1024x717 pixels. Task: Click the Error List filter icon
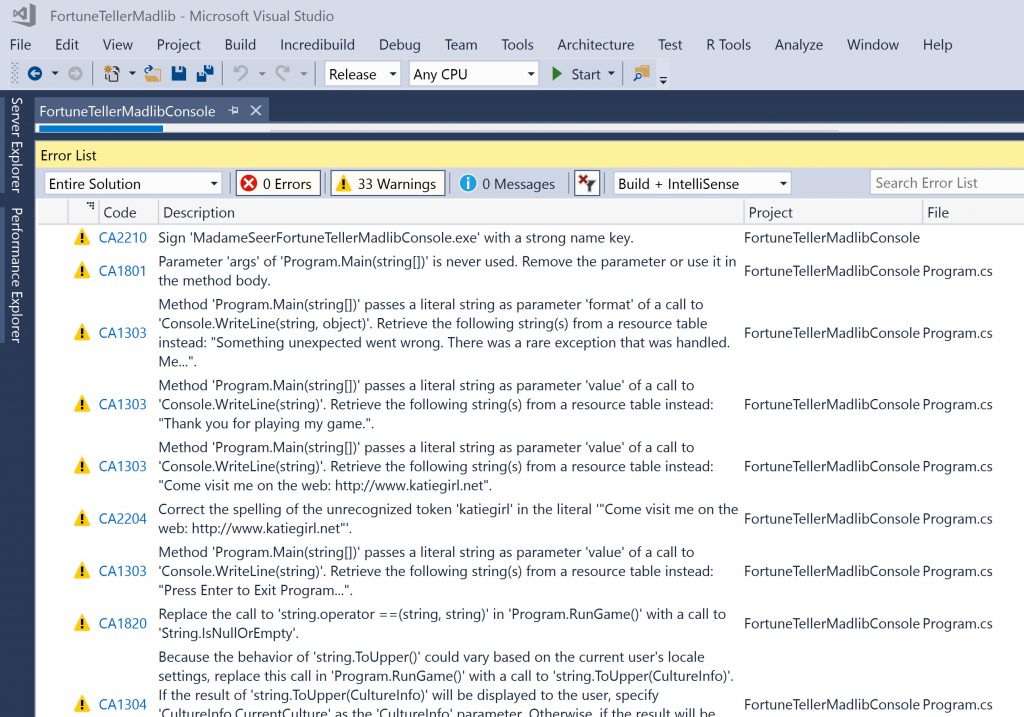tap(586, 183)
